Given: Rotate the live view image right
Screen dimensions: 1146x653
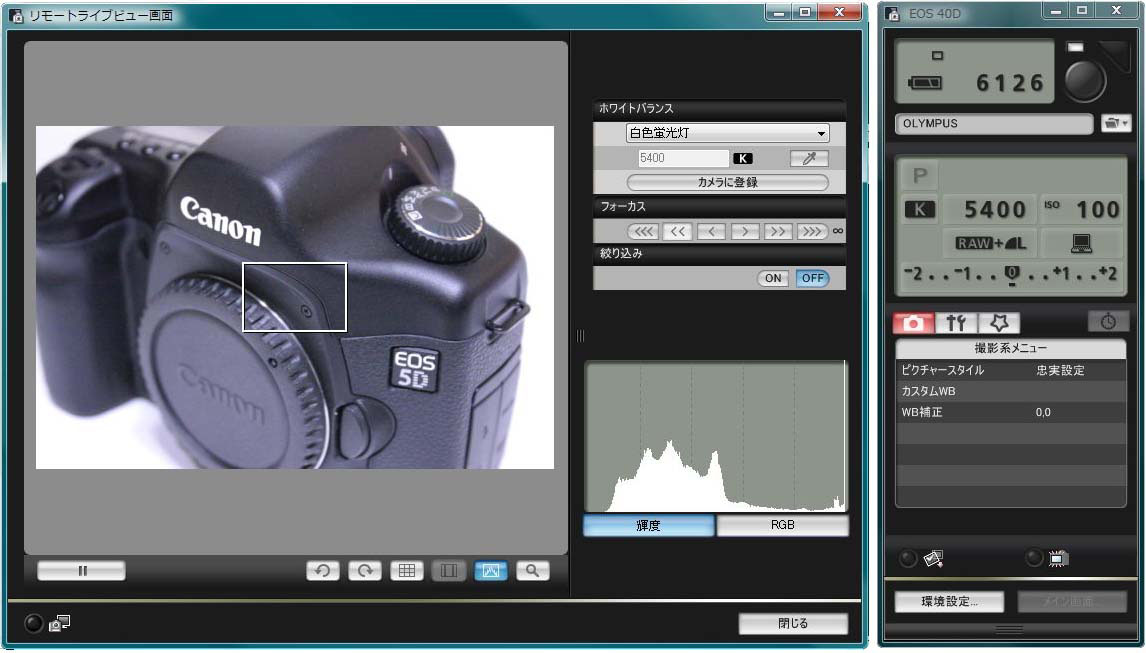Looking at the screenshot, I should click(x=365, y=570).
